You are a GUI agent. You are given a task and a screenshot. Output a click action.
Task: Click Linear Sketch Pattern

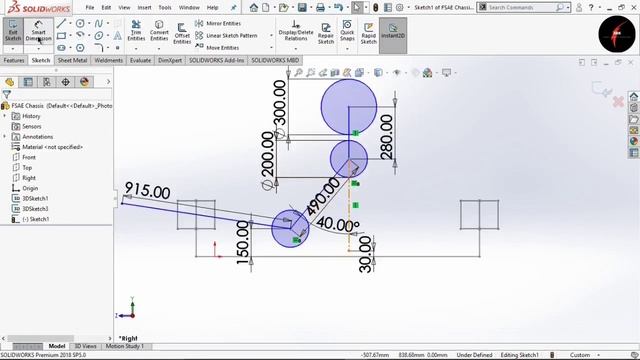click(x=226, y=36)
